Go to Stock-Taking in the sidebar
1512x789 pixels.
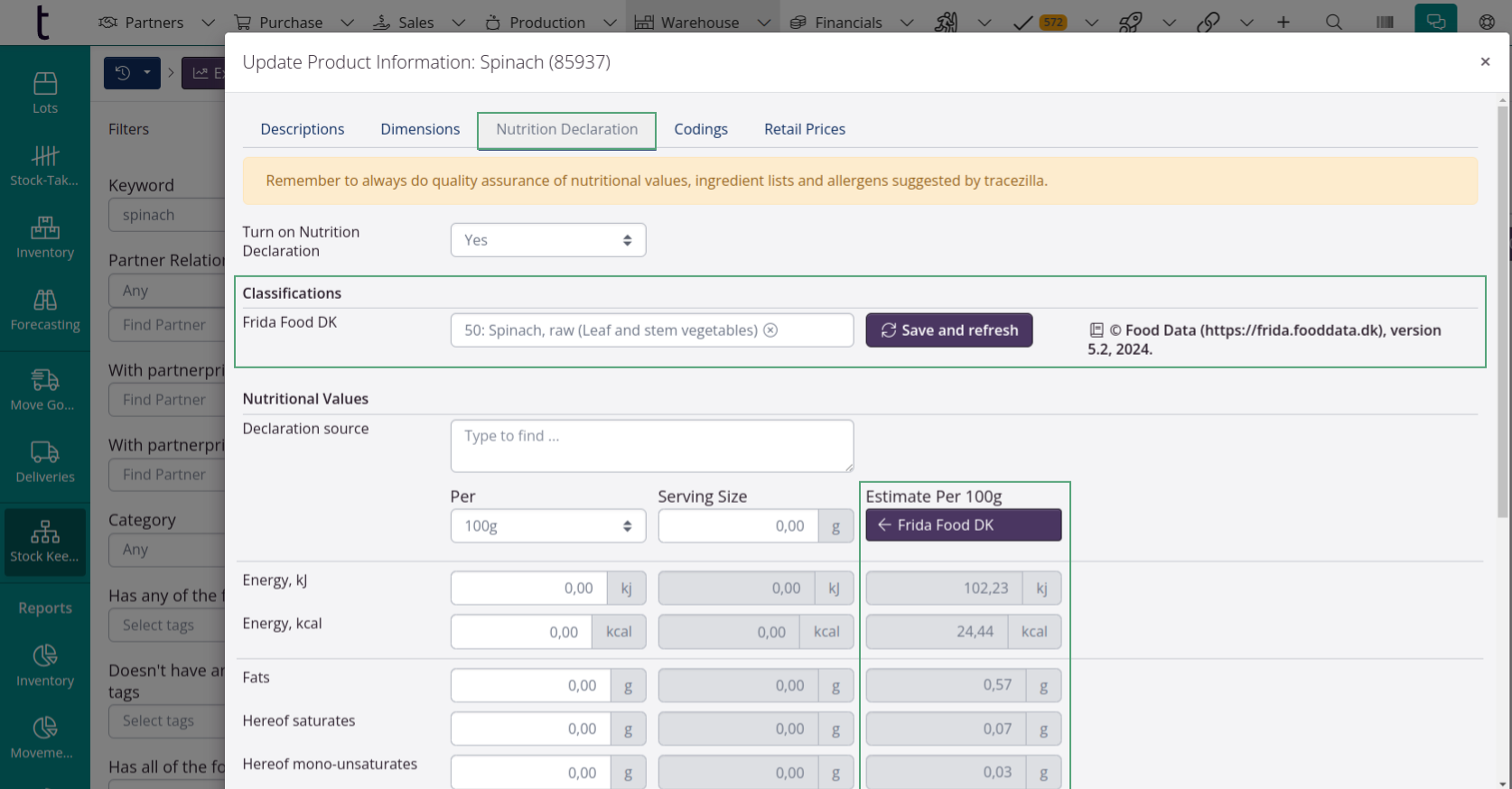click(x=44, y=165)
